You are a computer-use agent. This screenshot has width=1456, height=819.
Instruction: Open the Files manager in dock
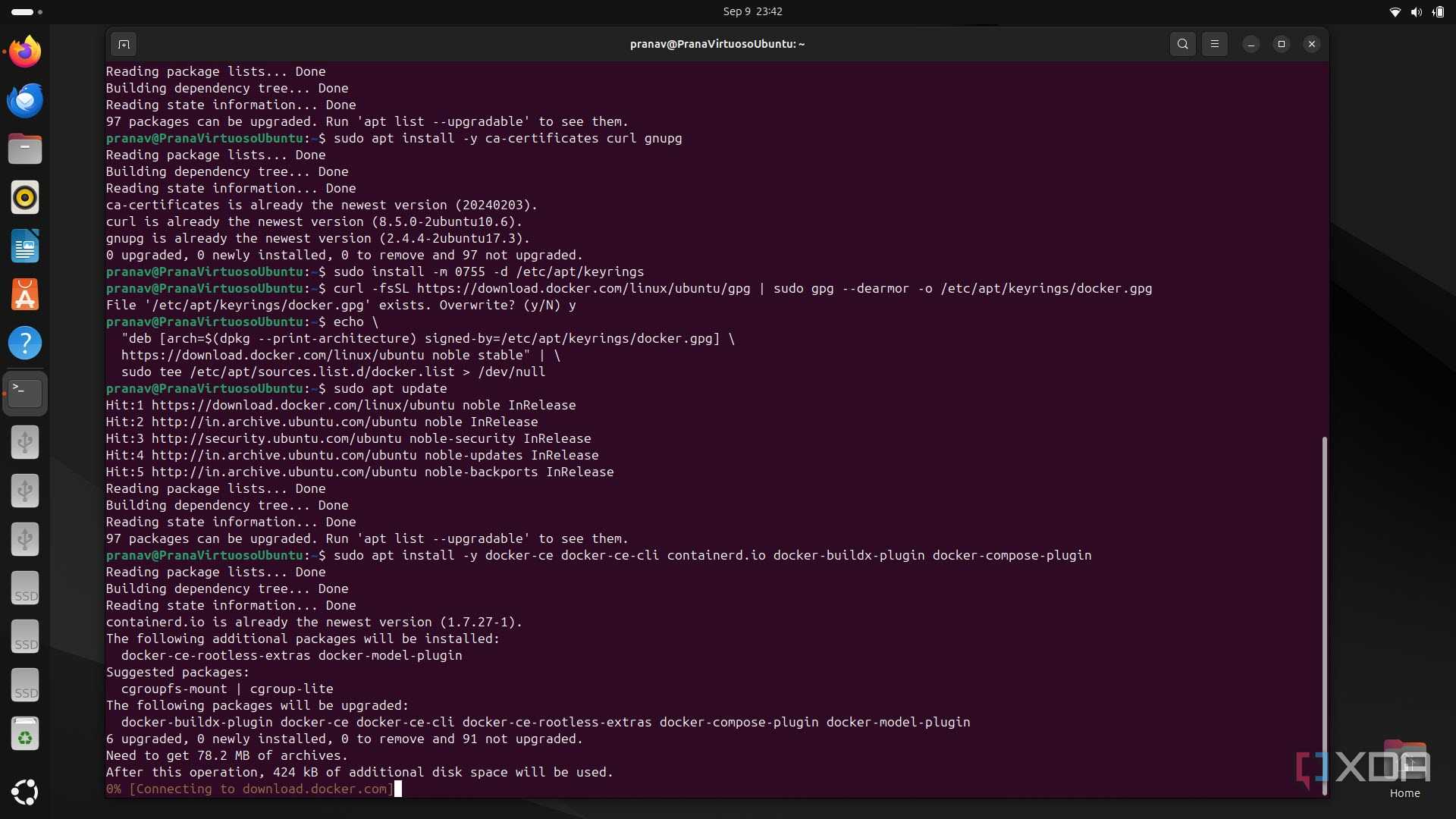[25, 149]
